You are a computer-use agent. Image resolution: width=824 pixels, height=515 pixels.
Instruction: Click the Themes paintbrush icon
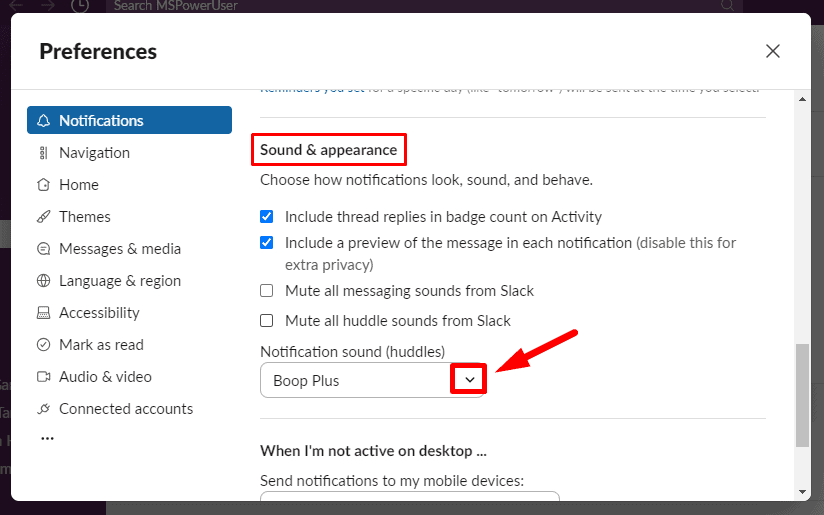[x=44, y=217]
